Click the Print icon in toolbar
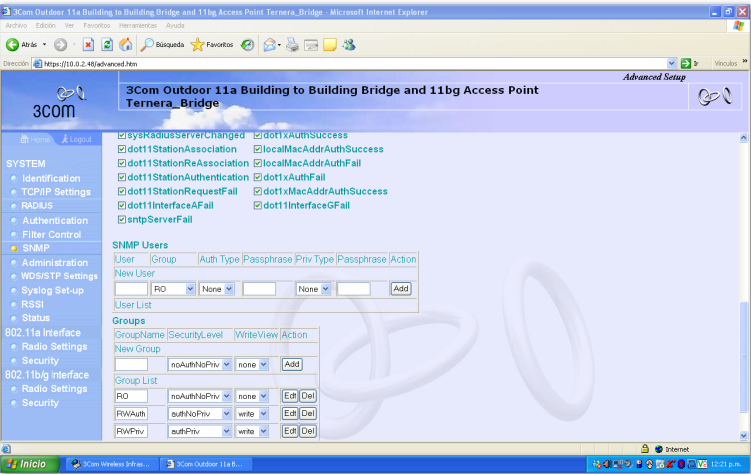The height and width of the screenshot is (474, 751). (x=292, y=44)
